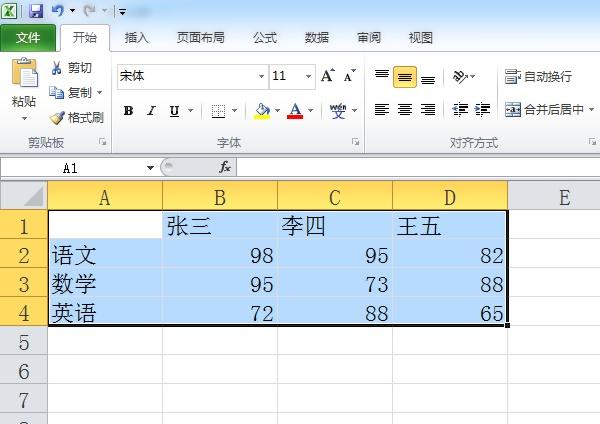Select the Format Painter brush icon
Viewport: 600px width, 424px height.
[x=57, y=117]
